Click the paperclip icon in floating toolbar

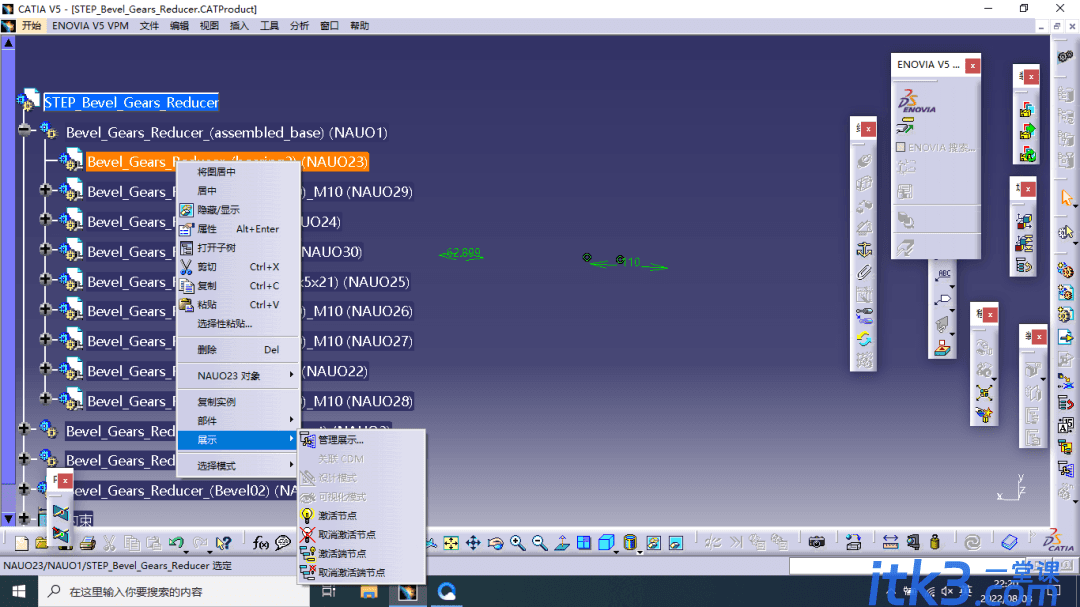(864, 272)
